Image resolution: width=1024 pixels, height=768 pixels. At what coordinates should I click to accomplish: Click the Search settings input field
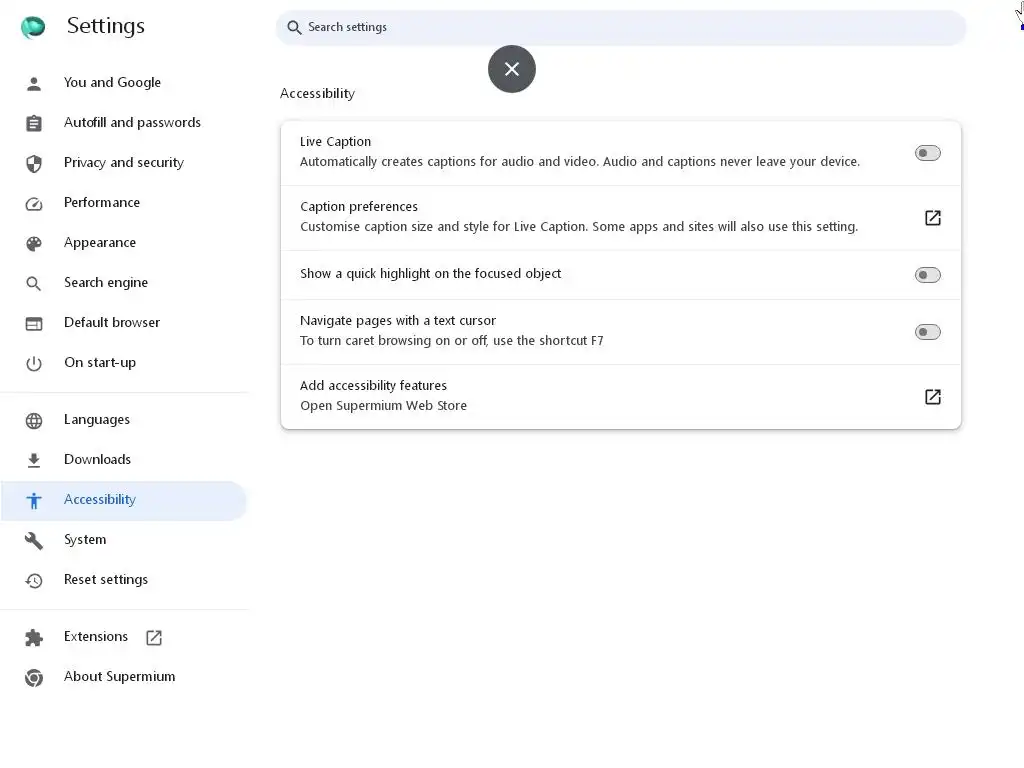click(x=620, y=27)
